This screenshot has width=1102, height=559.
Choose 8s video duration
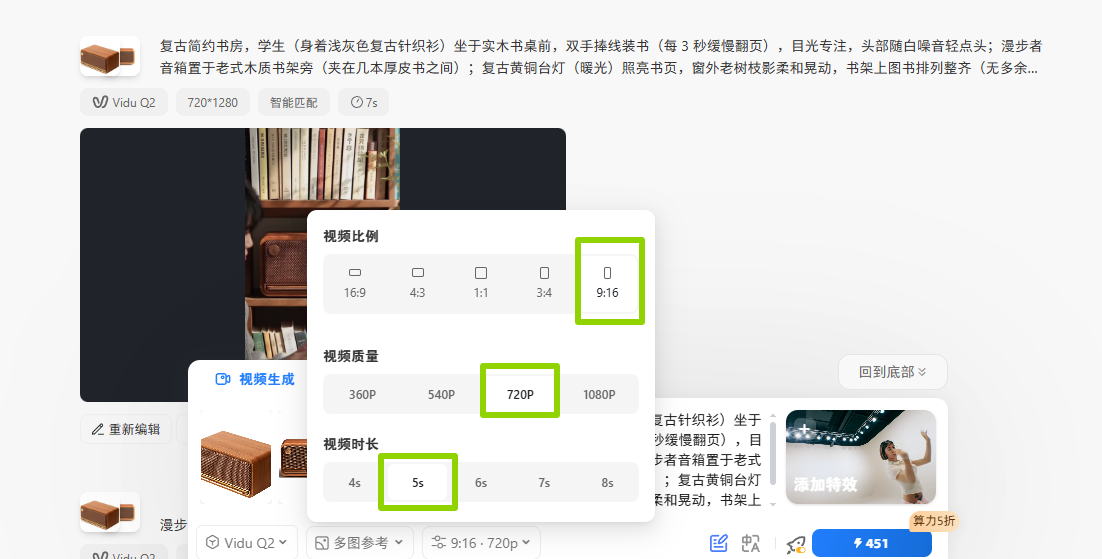point(607,482)
